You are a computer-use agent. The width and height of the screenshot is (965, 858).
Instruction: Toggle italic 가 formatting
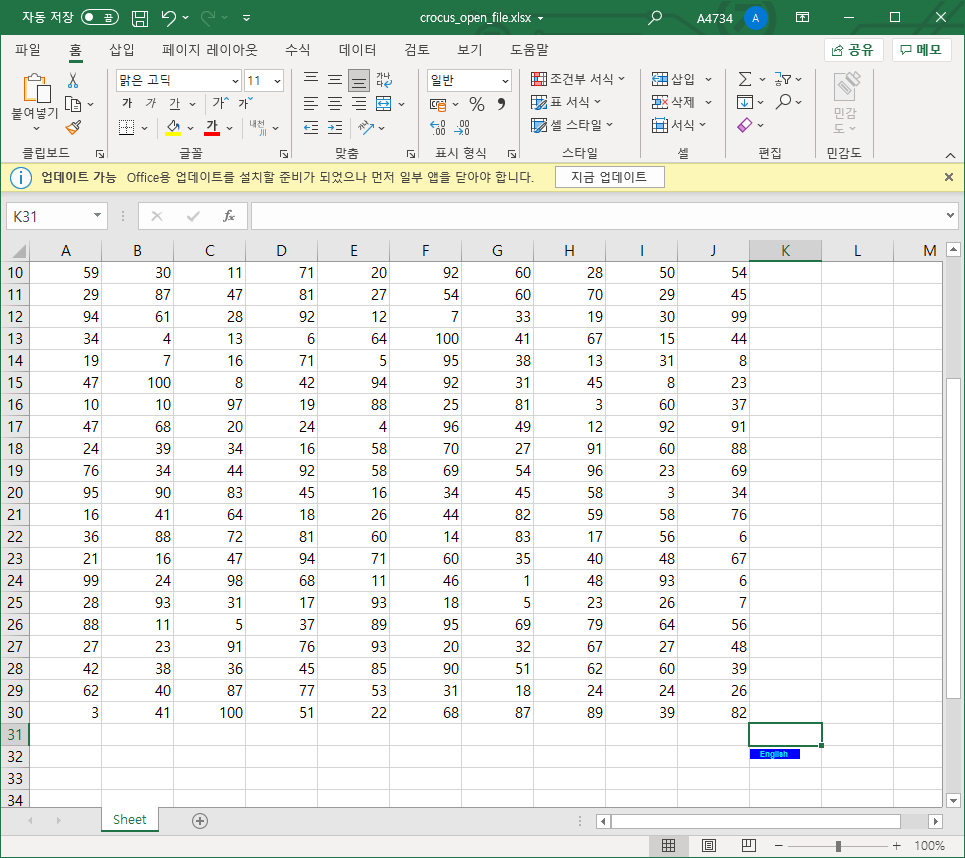click(x=151, y=103)
